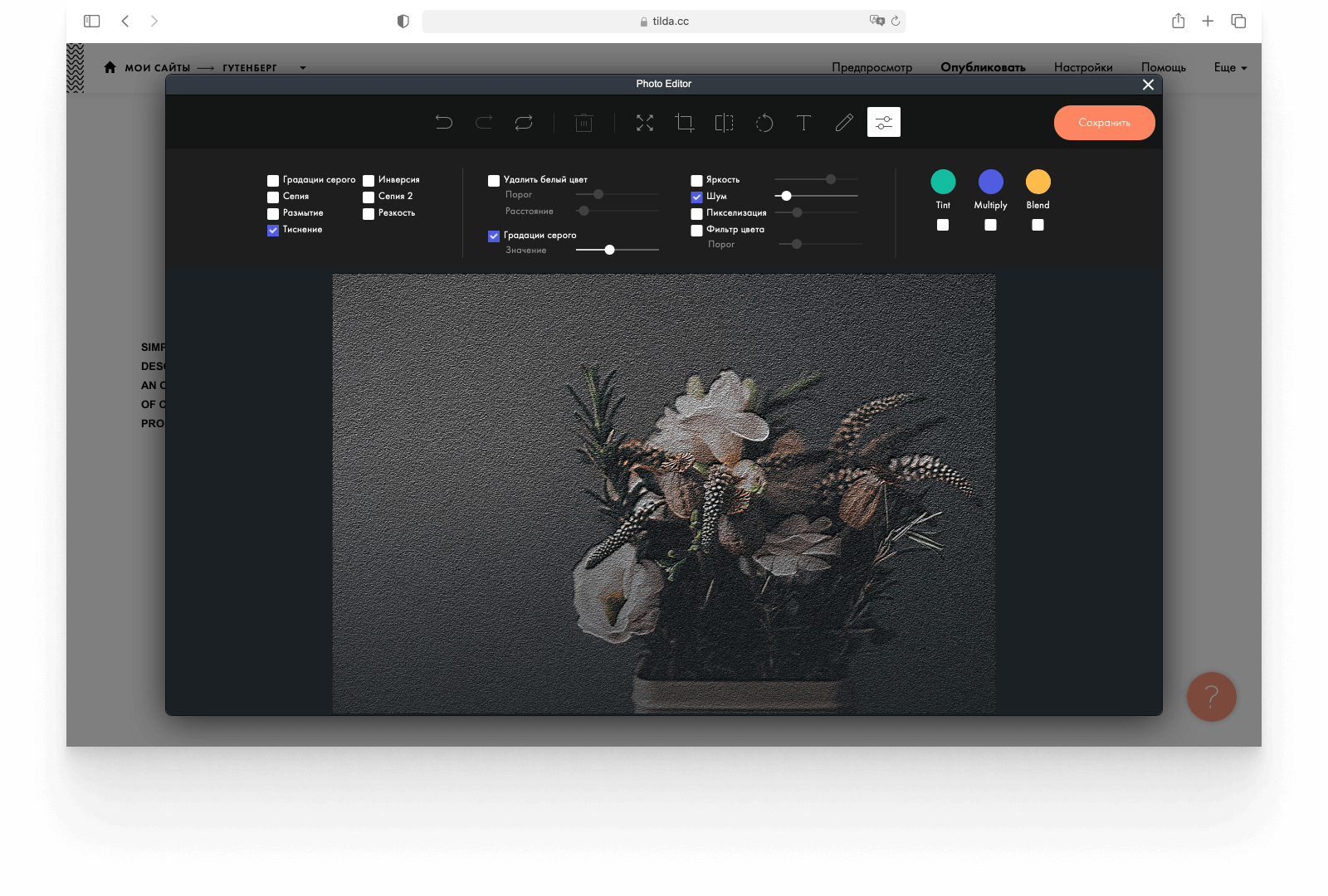The height and width of the screenshot is (896, 1328).
Task: Reset all changes with the loop arrows icon
Action: [x=524, y=123]
